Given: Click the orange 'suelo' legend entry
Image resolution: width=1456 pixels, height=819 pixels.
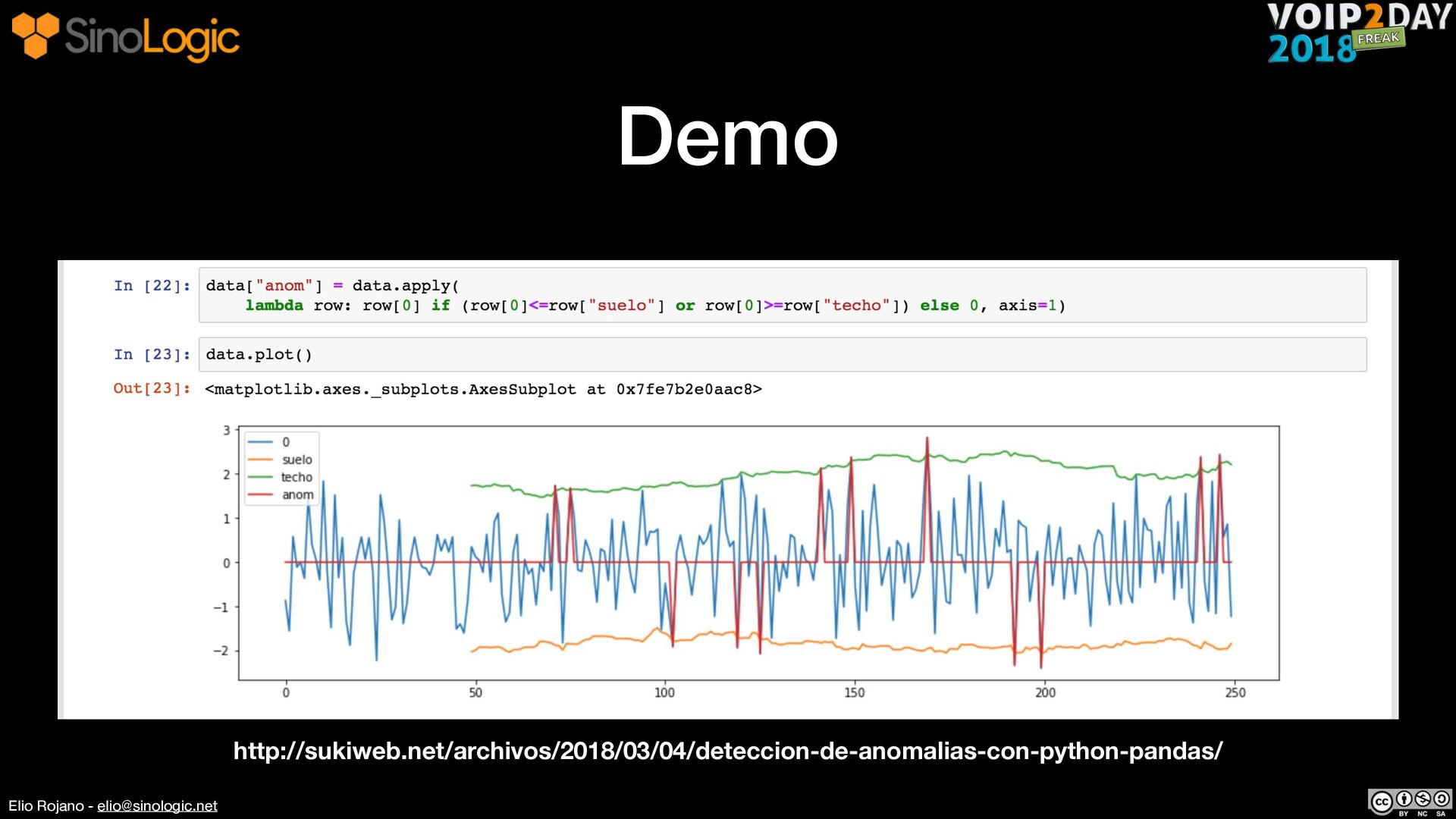Looking at the screenshot, I should pyautogui.click(x=296, y=460).
